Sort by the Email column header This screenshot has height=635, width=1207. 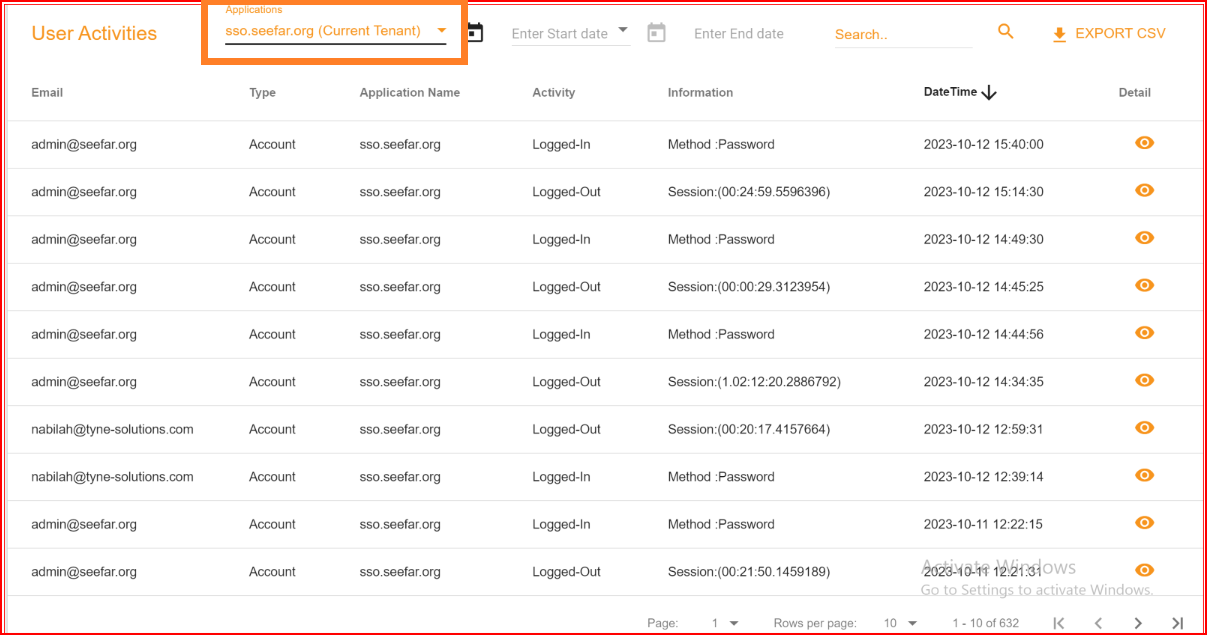point(47,93)
